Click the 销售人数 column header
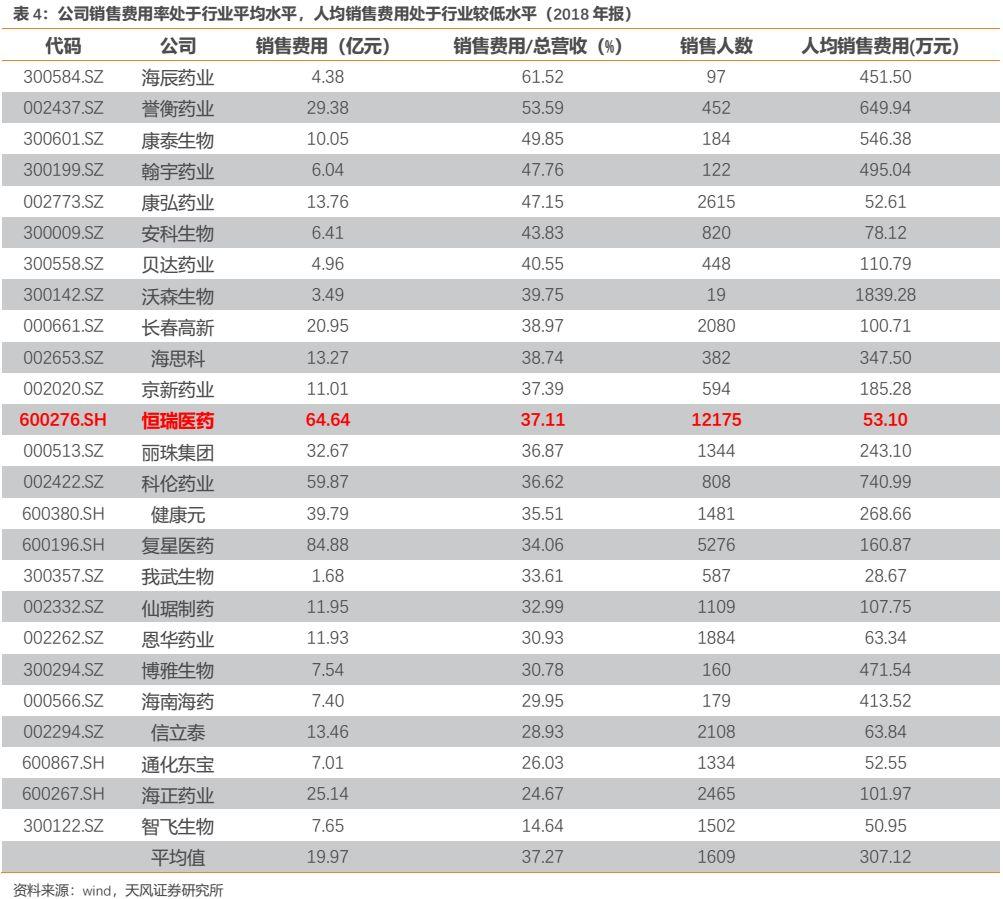 click(x=716, y=45)
